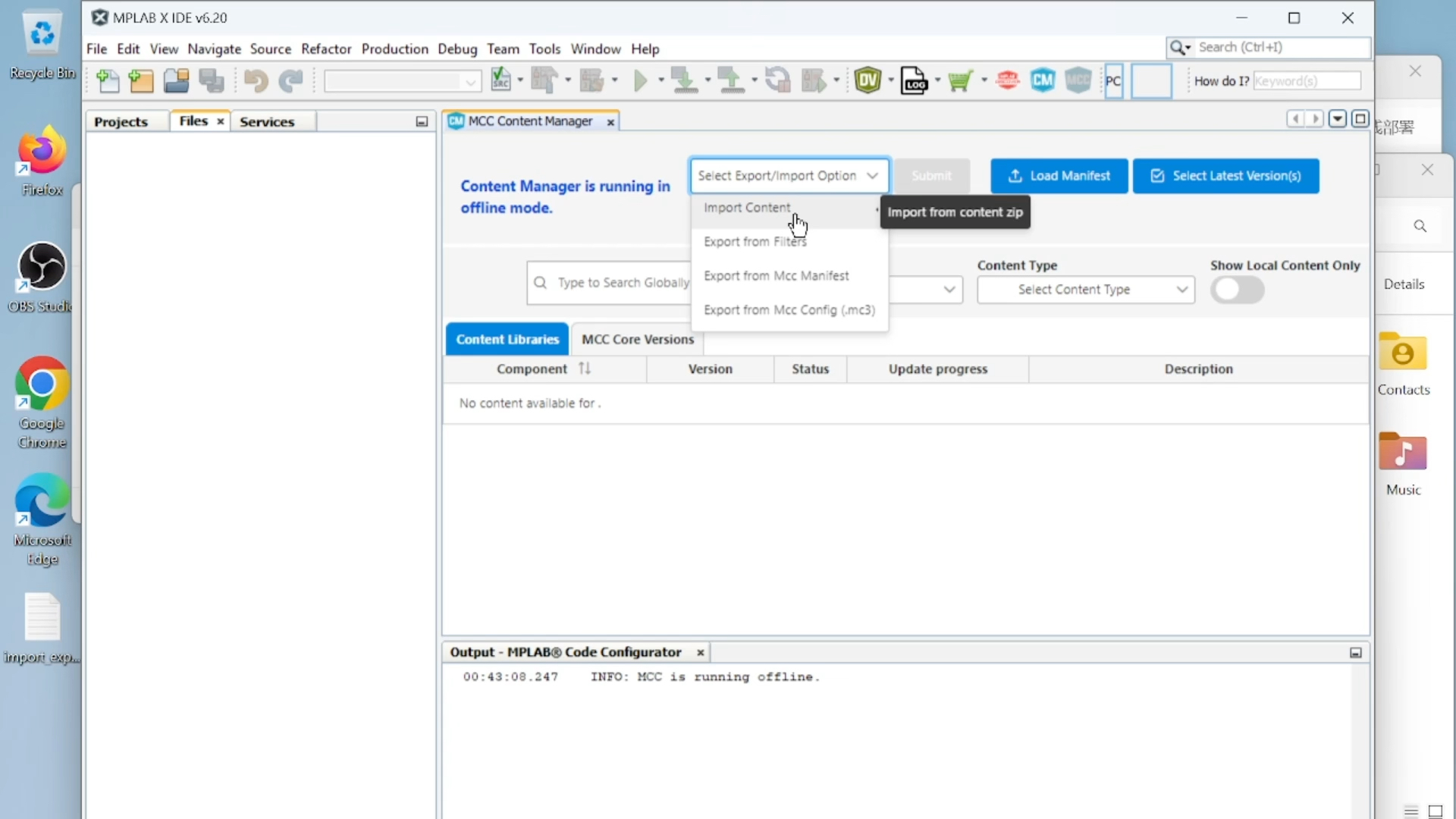Switch to the Content Libraries tab
Viewport: 1456px width, 819px height.
[507, 340]
